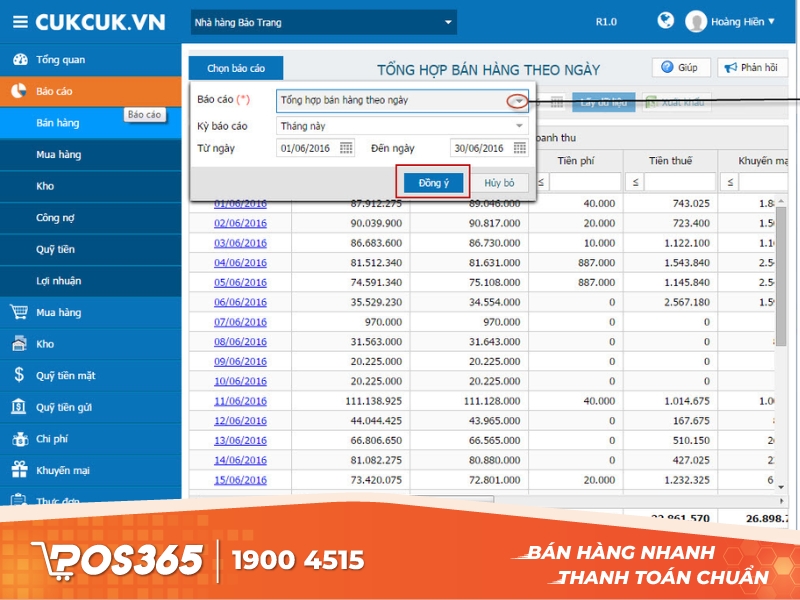The image size is (800, 600).
Task: Select the Mua hàng report submenu
Action: click(91, 155)
